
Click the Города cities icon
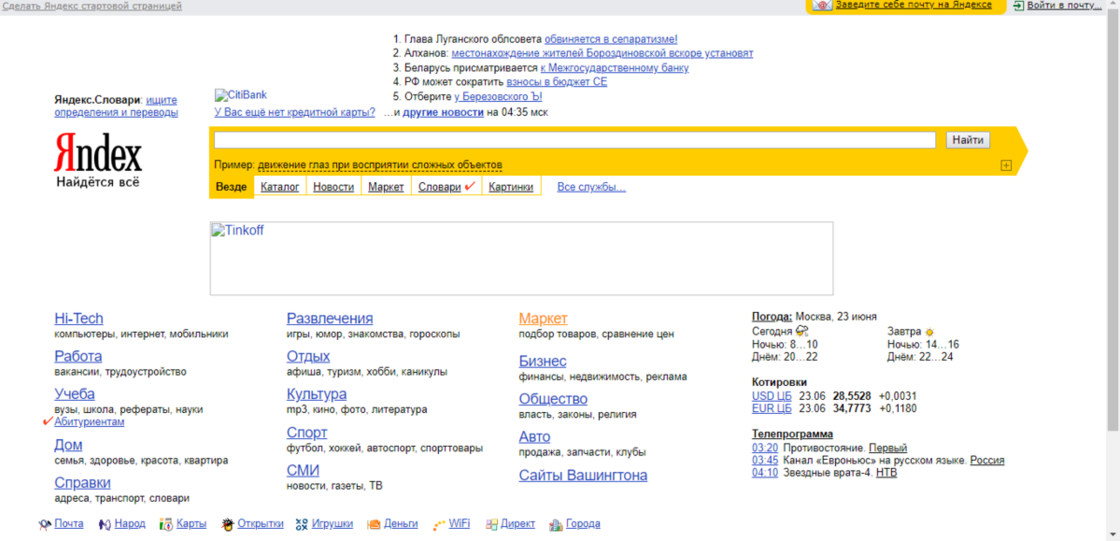[556, 525]
